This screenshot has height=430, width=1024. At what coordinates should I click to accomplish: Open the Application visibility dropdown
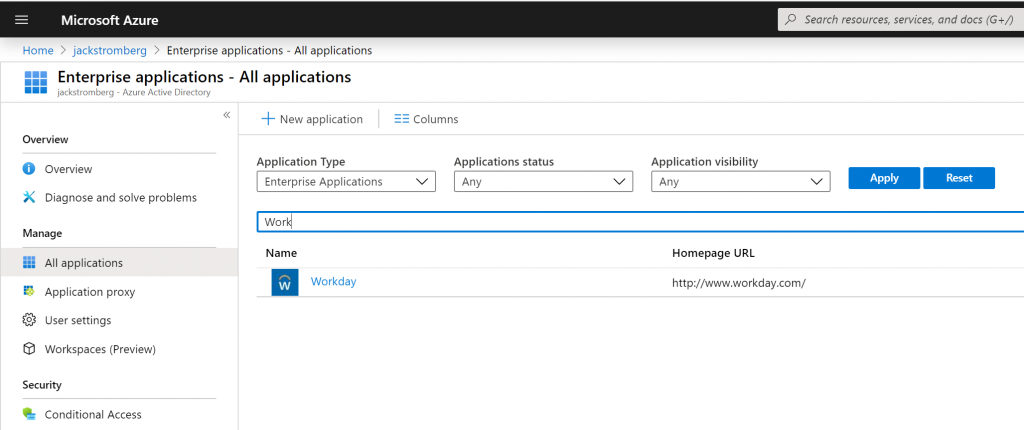coord(740,182)
